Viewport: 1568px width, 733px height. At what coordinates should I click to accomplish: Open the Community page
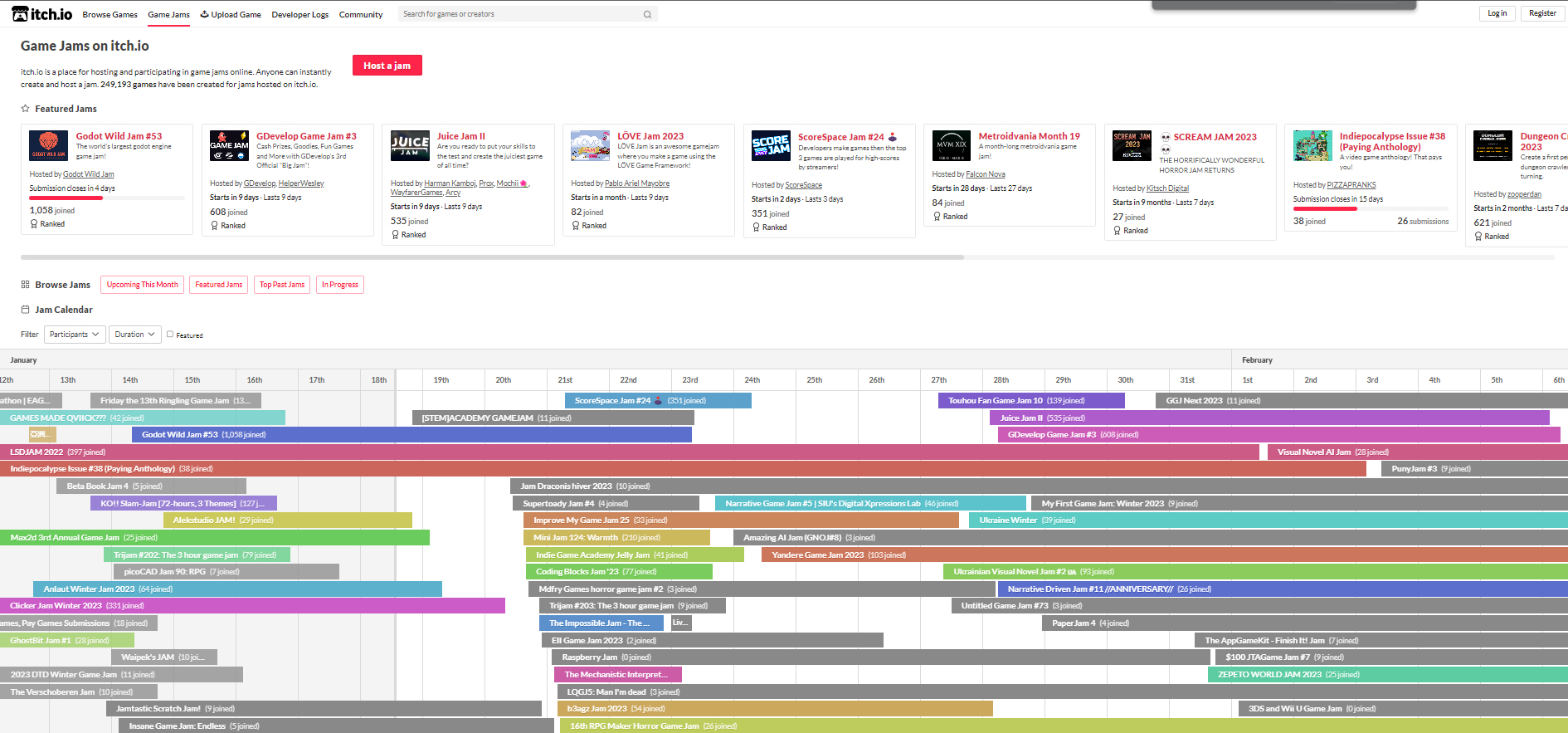pyautogui.click(x=361, y=14)
